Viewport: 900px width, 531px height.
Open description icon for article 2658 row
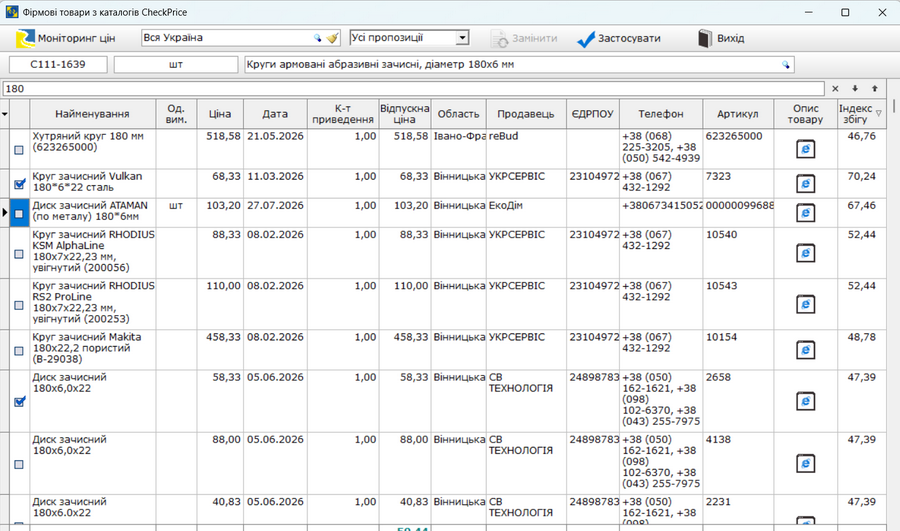[x=805, y=401]
